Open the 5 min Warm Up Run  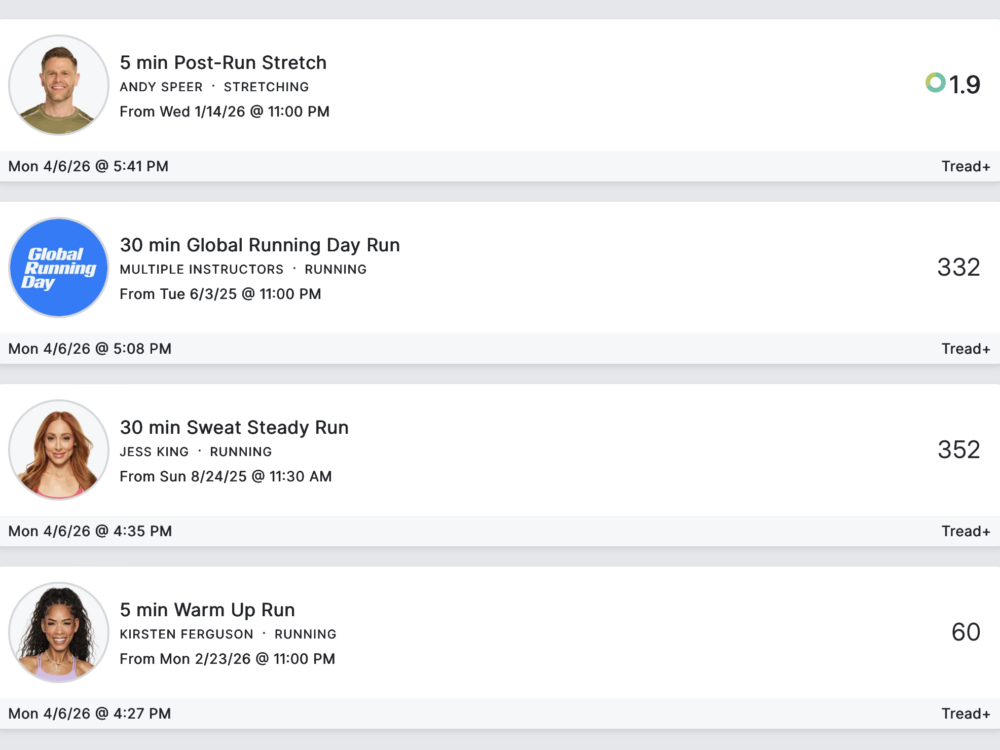coord(207,610)
